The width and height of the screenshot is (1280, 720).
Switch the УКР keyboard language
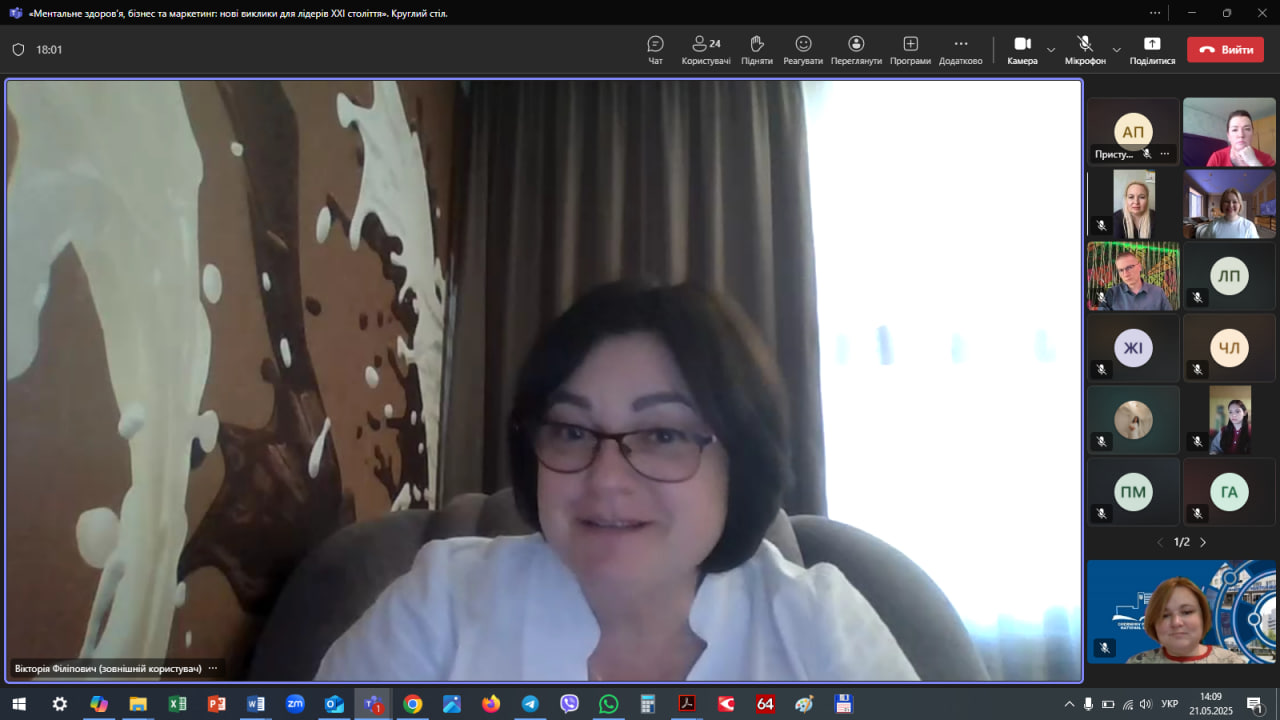tap(1169, 704)
